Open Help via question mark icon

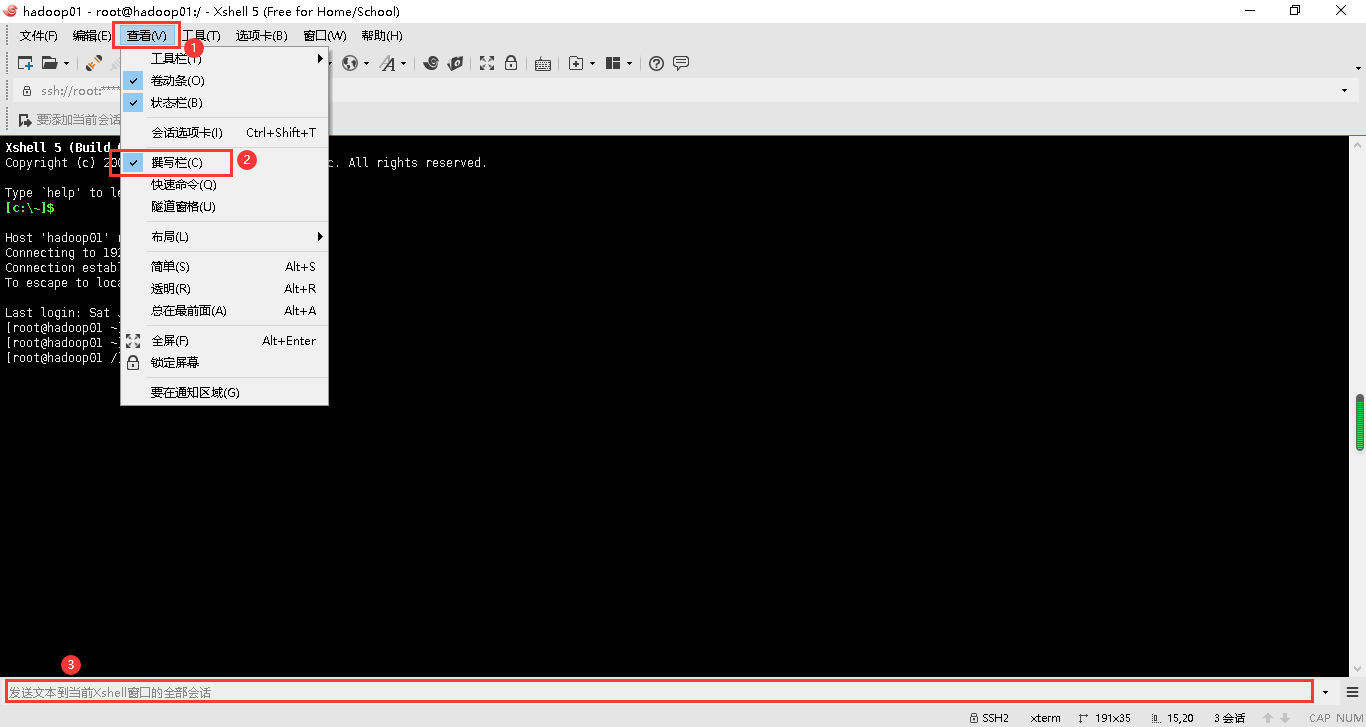[x=656, y=63]
